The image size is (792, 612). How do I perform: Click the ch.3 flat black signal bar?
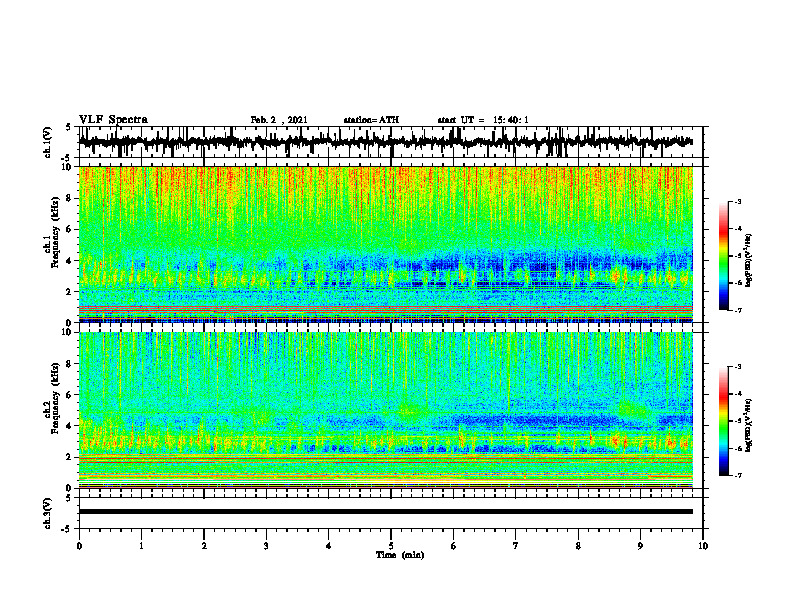[x=385, y=512]
